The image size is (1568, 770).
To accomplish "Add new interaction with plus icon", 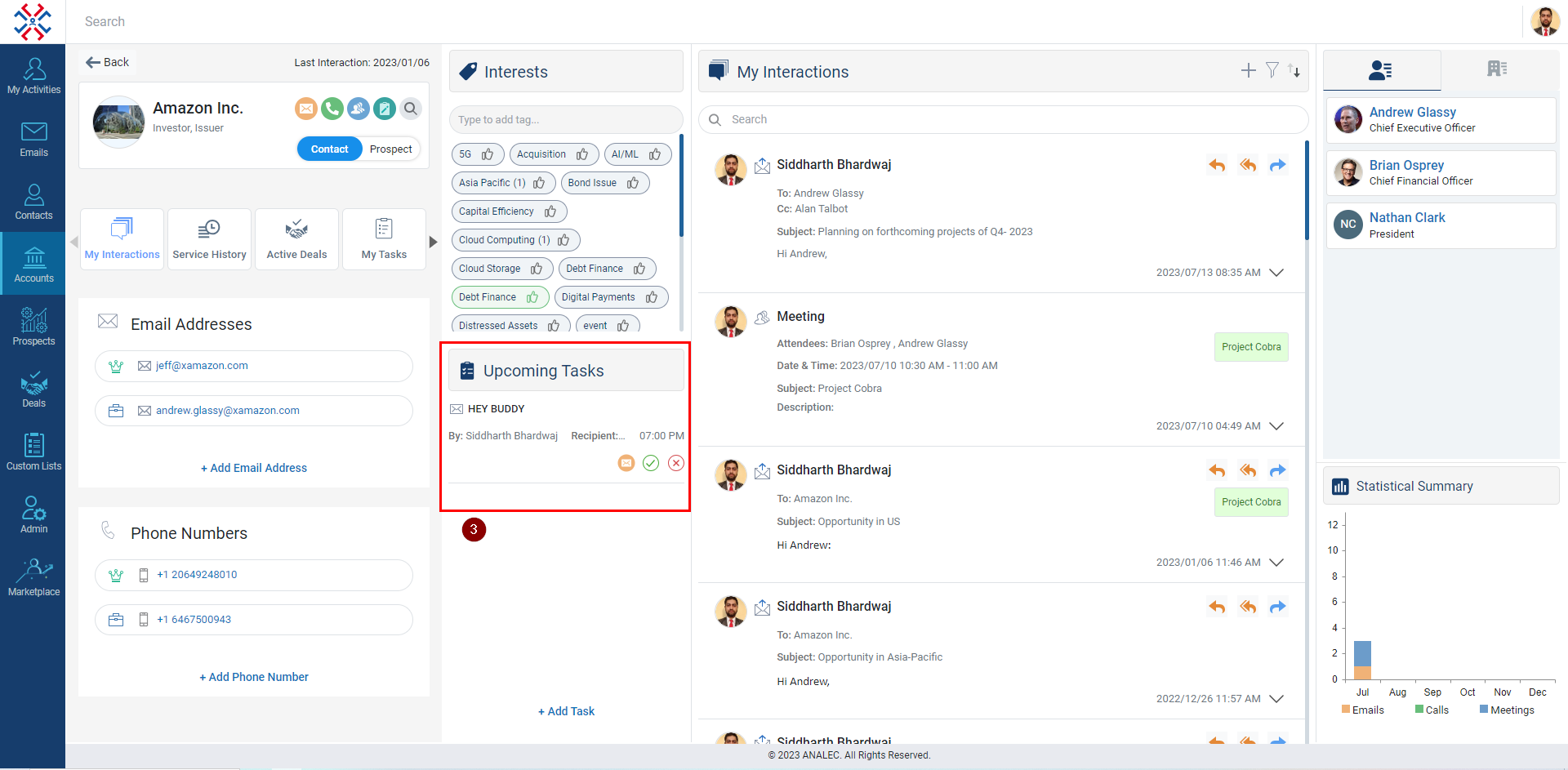I will [1249, 71].
